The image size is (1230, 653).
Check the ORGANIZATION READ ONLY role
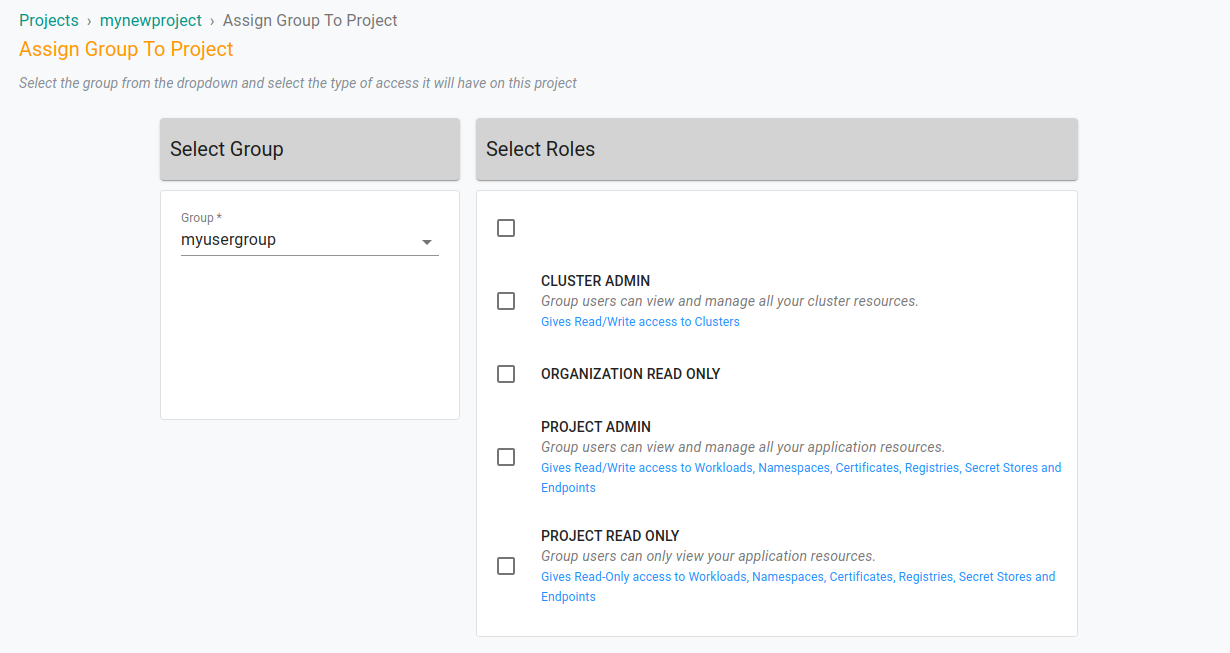pos(506,374)
